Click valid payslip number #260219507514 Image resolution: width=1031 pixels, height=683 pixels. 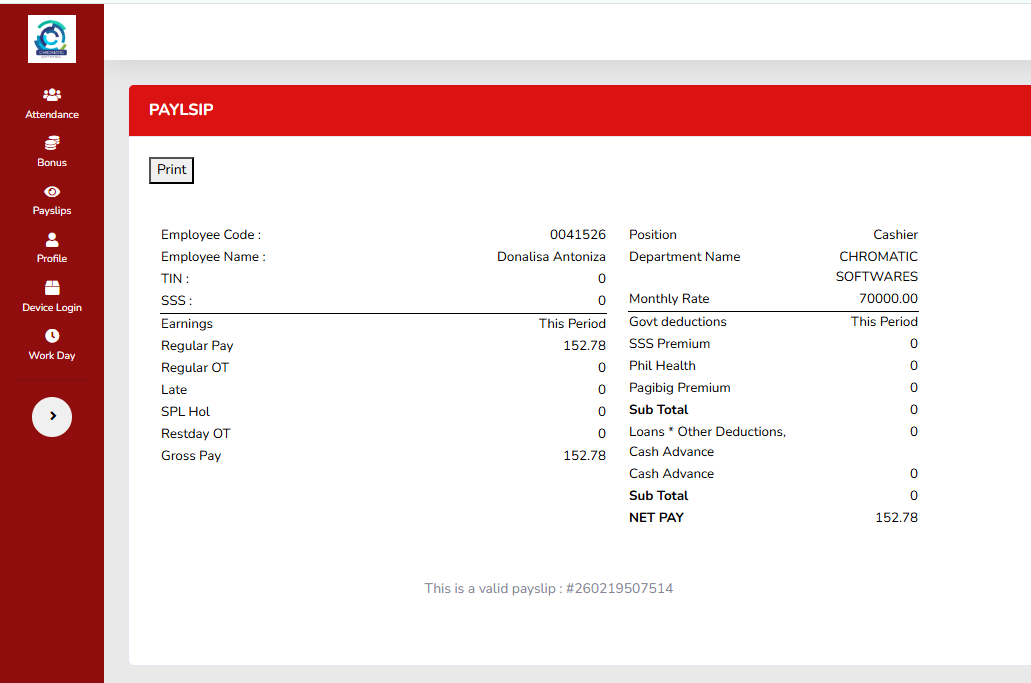[x=619, y=588]
